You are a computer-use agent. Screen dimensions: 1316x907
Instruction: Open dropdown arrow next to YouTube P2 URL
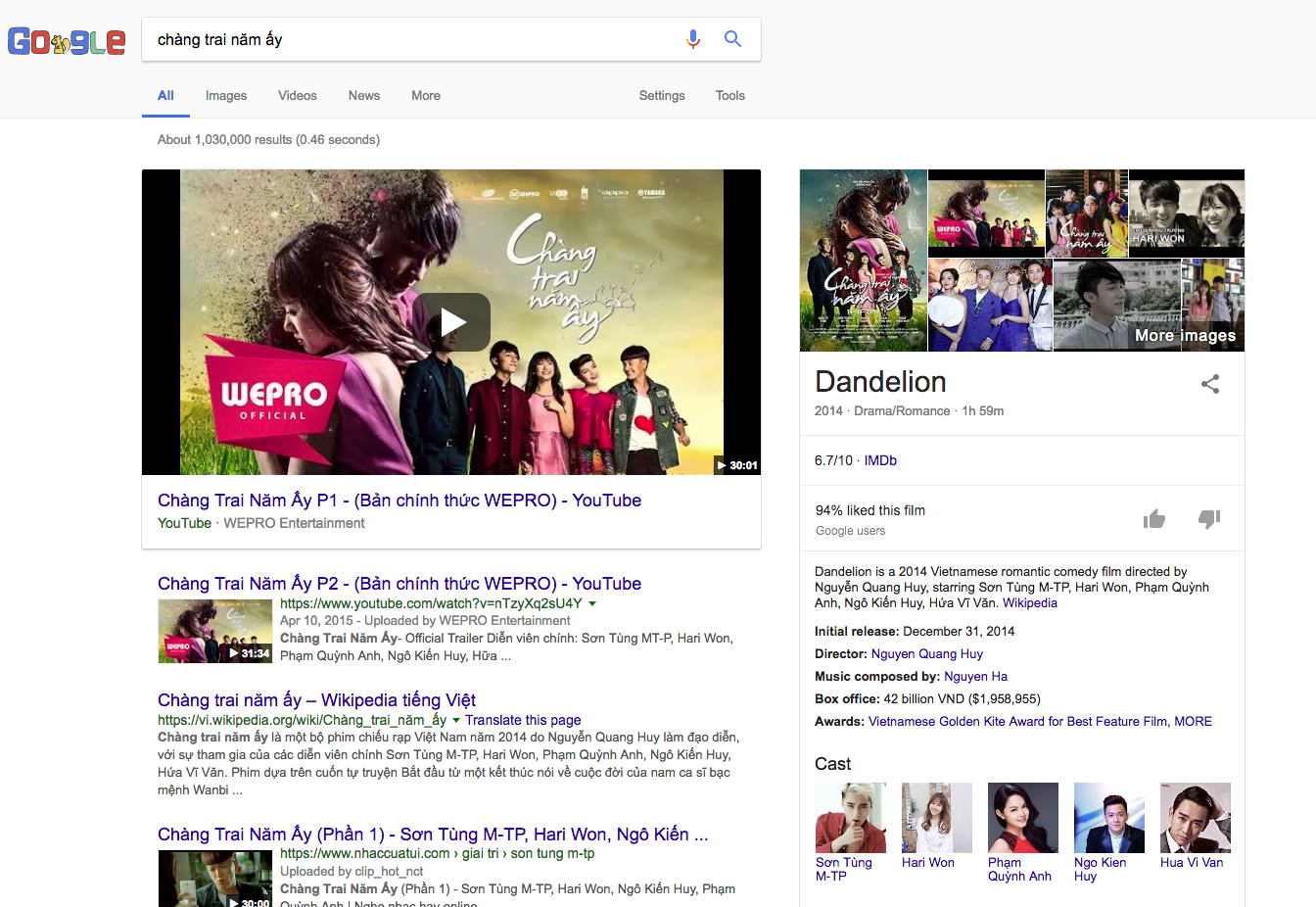coord(592,604)
